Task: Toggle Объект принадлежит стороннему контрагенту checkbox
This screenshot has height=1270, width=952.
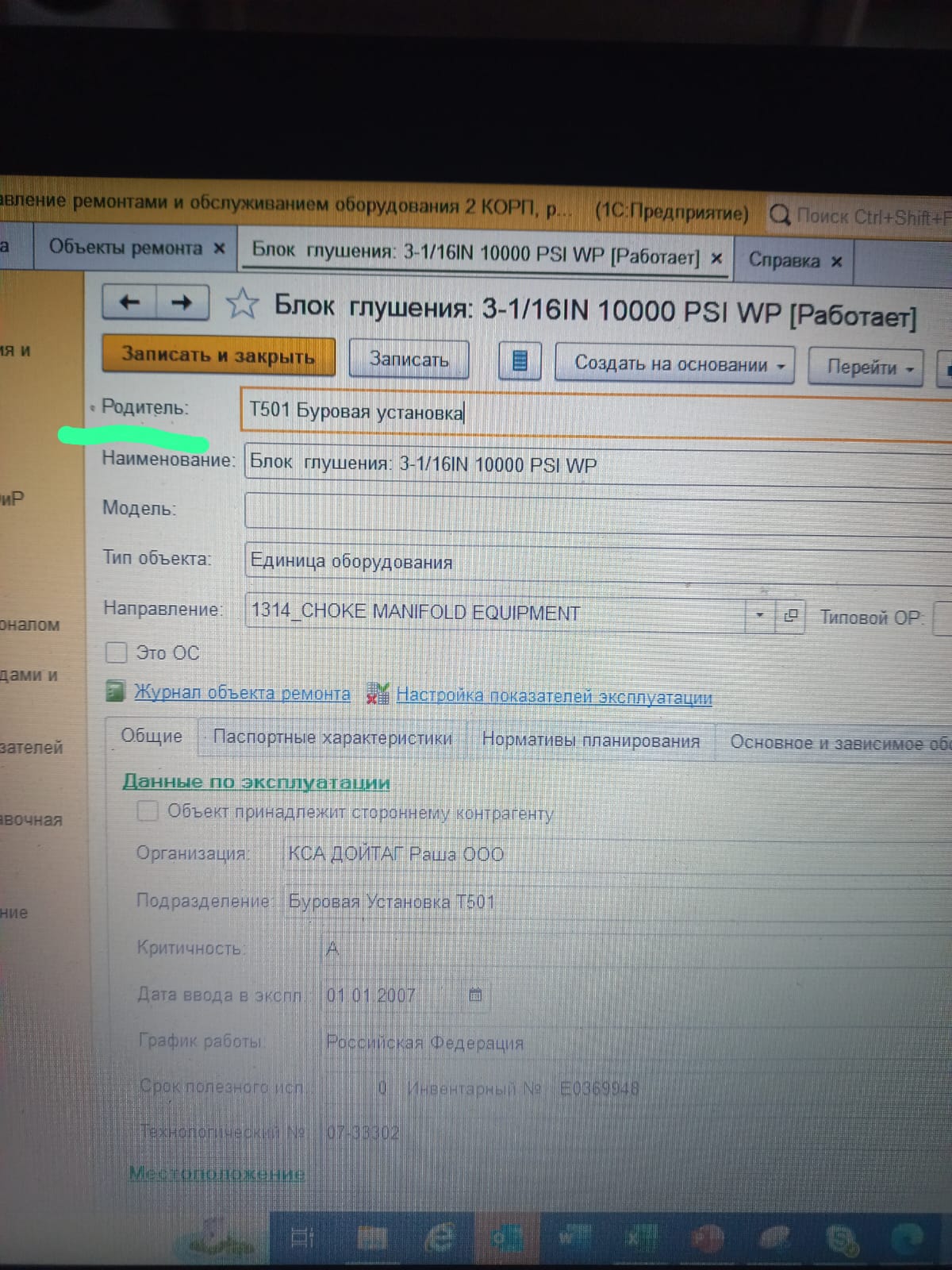Action: (148, 810)
